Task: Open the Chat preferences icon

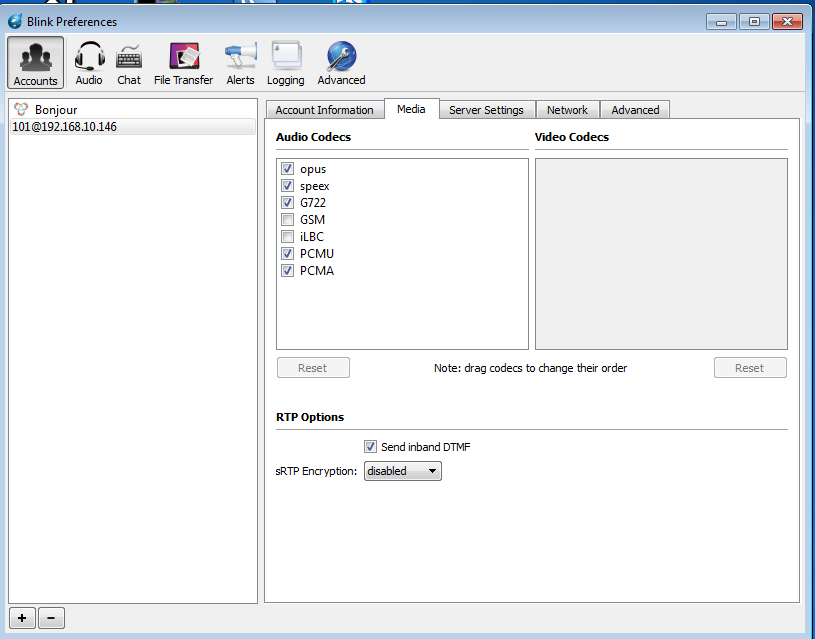Action: (129, 63)
